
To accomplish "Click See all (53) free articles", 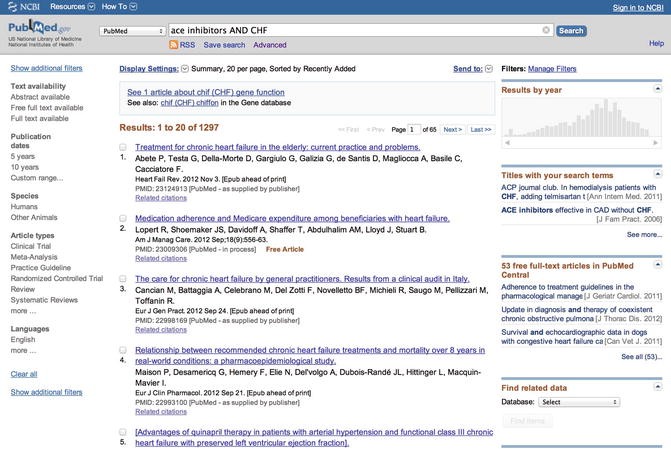I will click(x=641, y=357).
